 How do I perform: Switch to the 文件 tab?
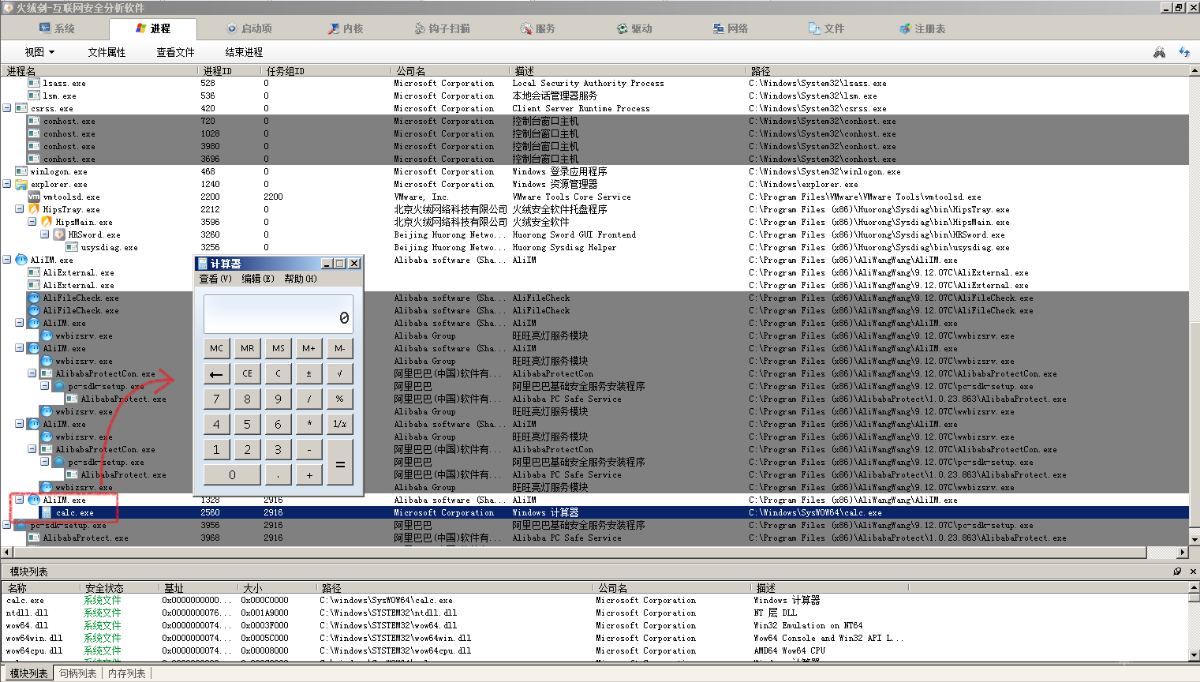[826, 29]
